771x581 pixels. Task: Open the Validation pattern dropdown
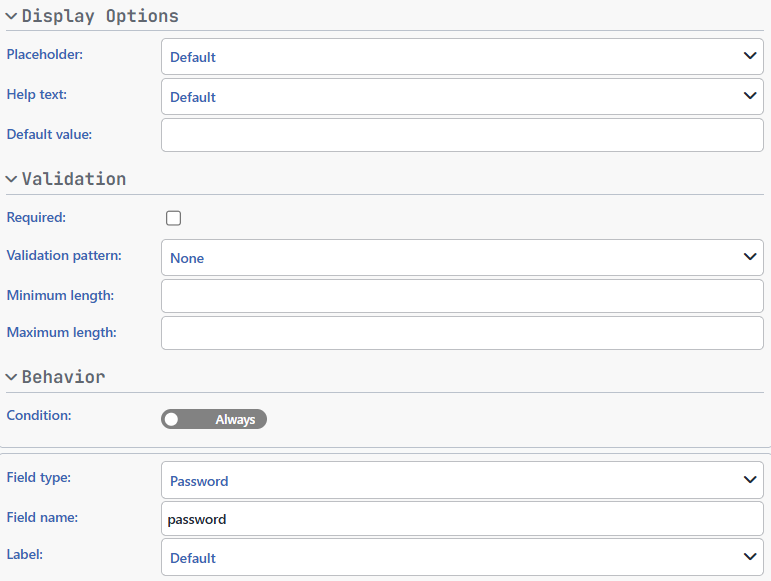coord(462,258)
